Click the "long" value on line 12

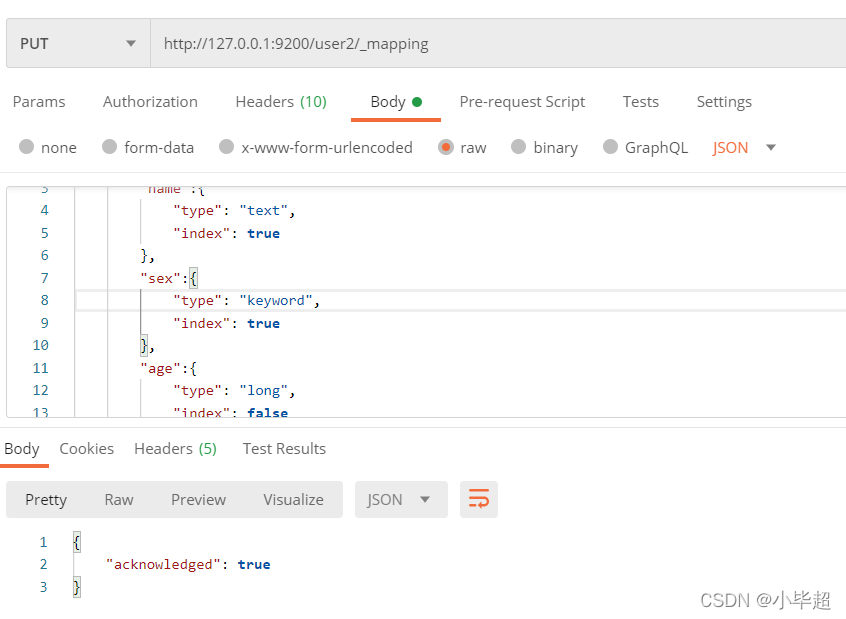click(x=263, y=391)
